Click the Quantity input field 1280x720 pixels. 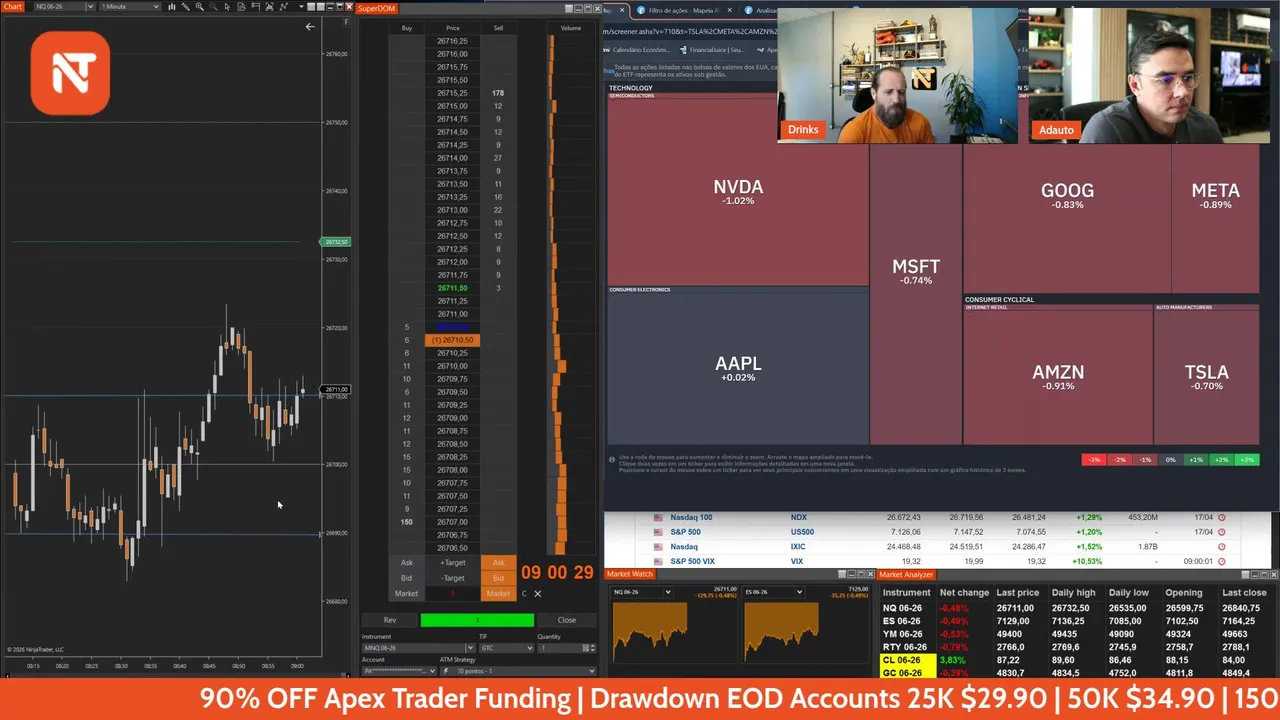559,648
